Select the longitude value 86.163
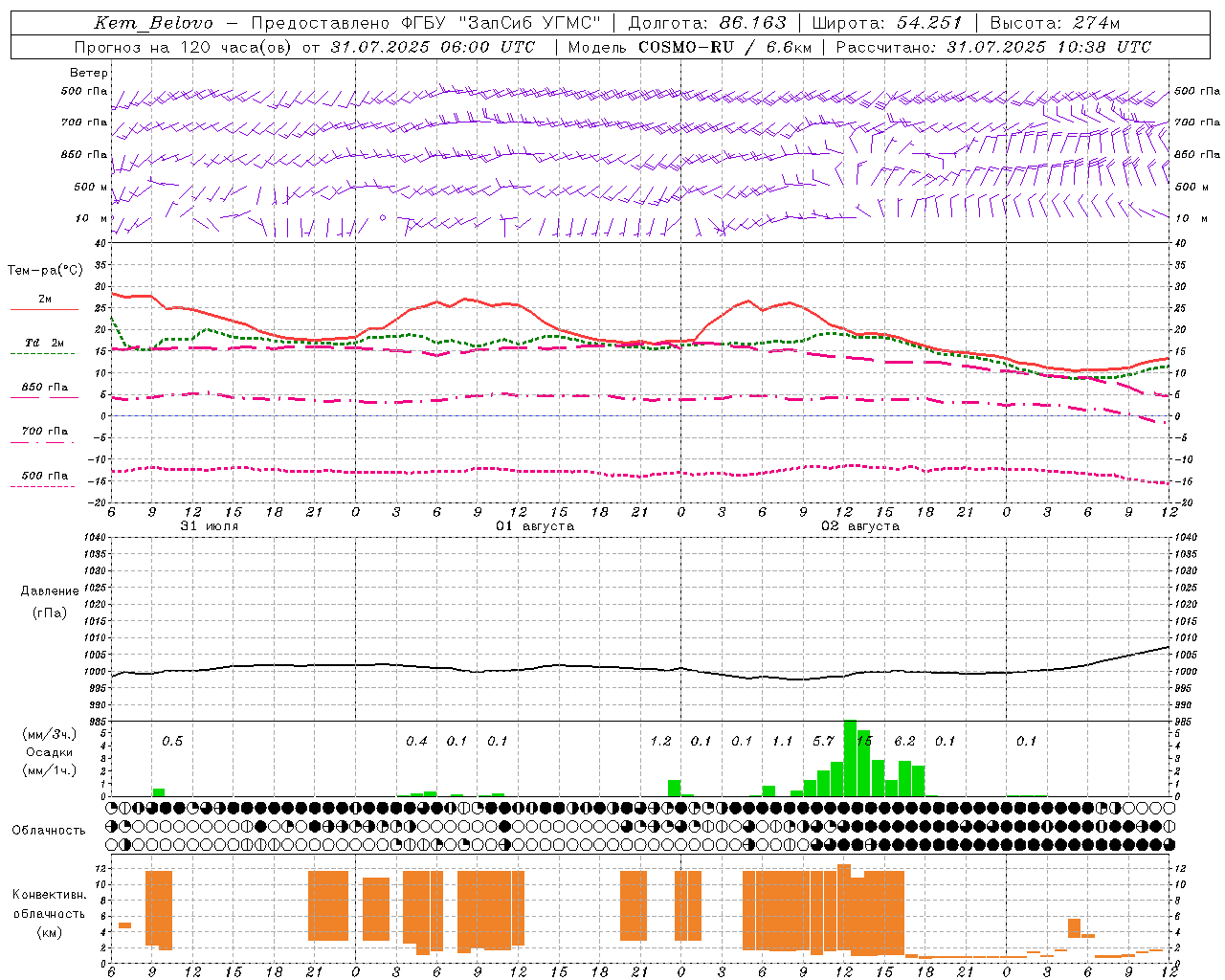Screen dimensions: 1225x980 click(x=753, y=23)
